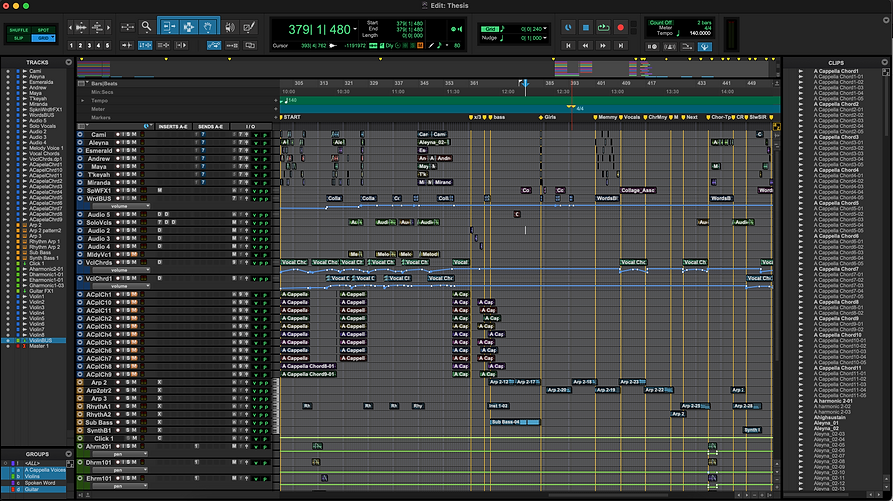Enable Spot edit mode
This screenshot has height=501, width=893.
pyautogui.click(x=43, y=30)
